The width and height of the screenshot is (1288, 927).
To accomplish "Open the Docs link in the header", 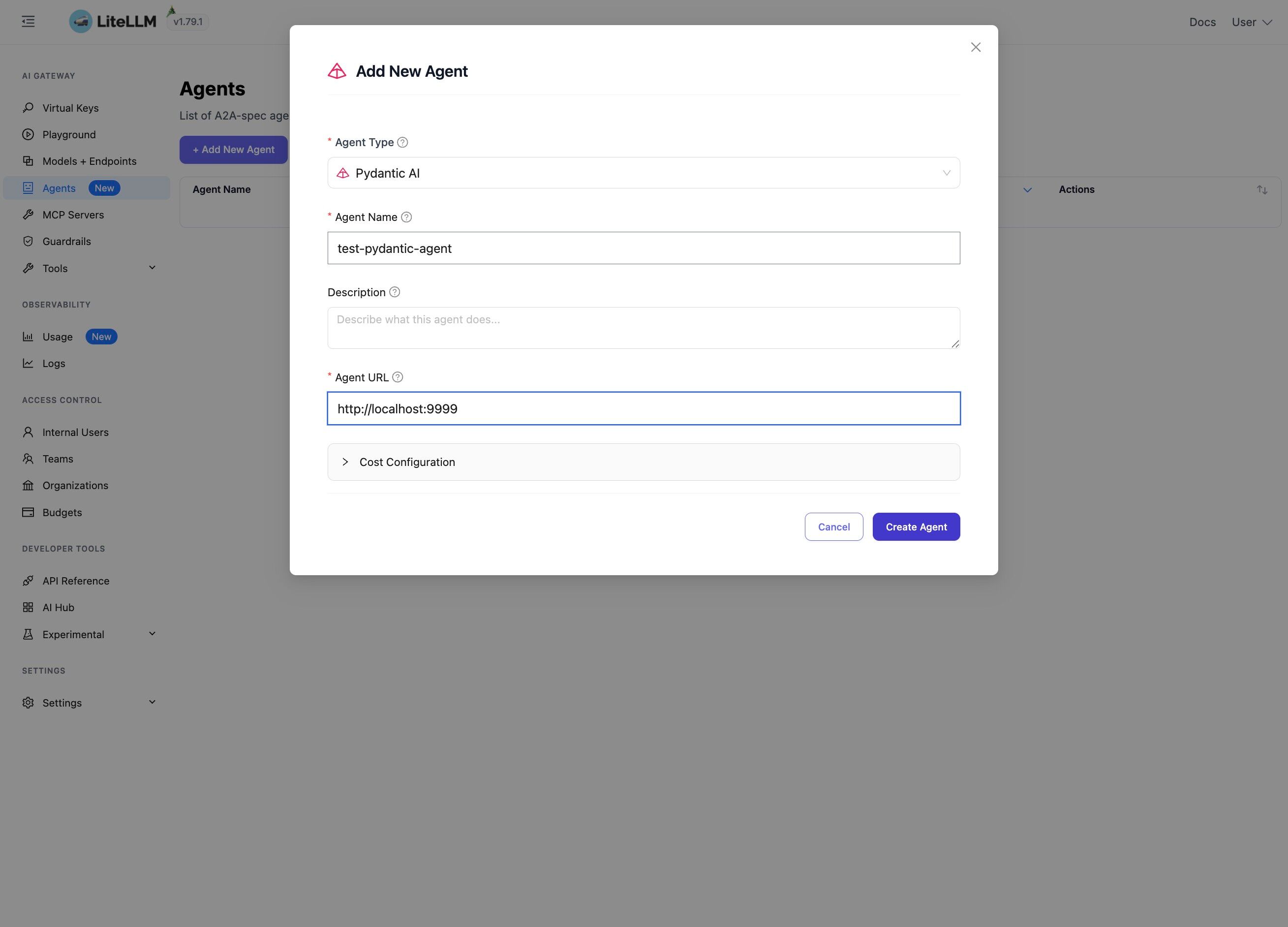I will (x=1202, y=22).
